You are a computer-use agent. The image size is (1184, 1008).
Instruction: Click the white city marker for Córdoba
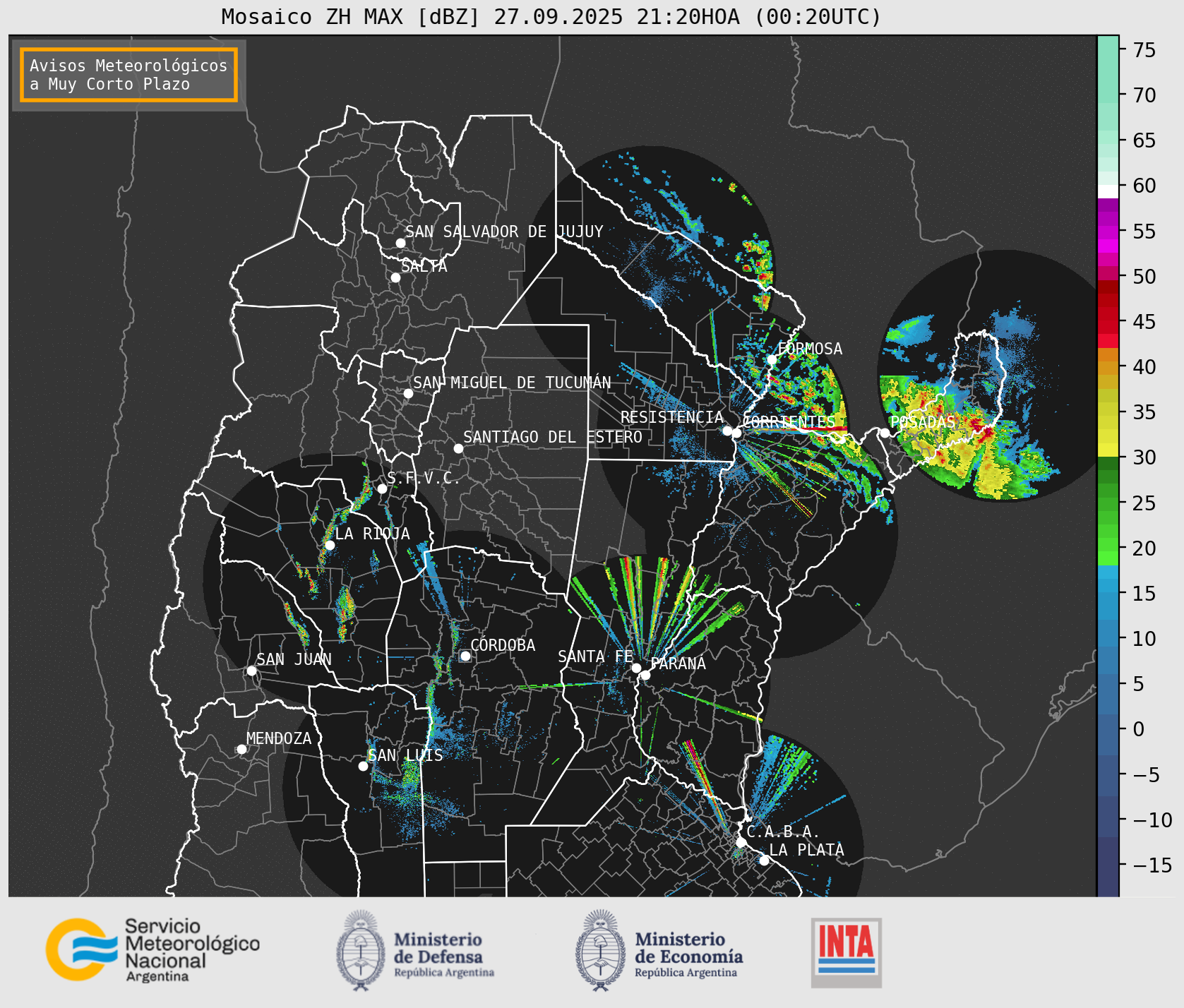point(465,656)
